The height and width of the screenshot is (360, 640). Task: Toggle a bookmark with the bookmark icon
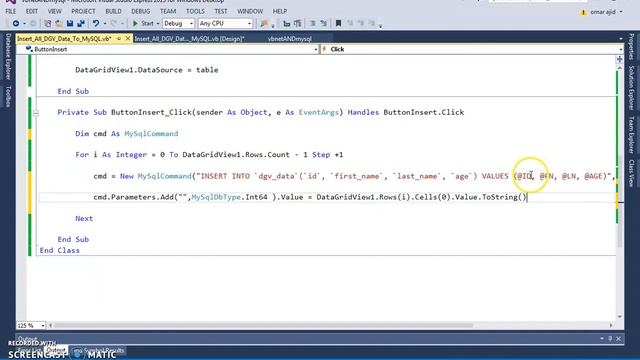338,24
